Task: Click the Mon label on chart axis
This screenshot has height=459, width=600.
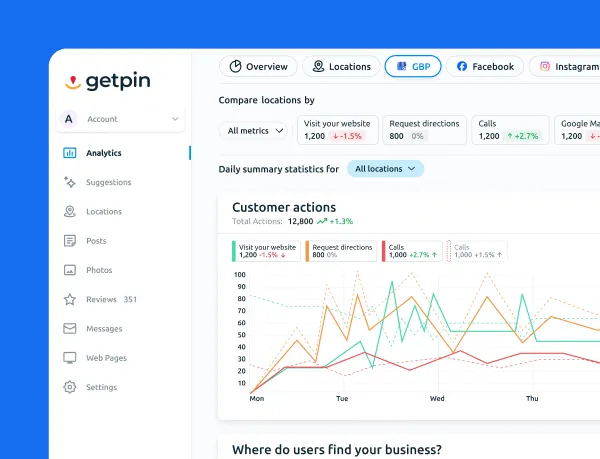Action: [x=257, y=399]
